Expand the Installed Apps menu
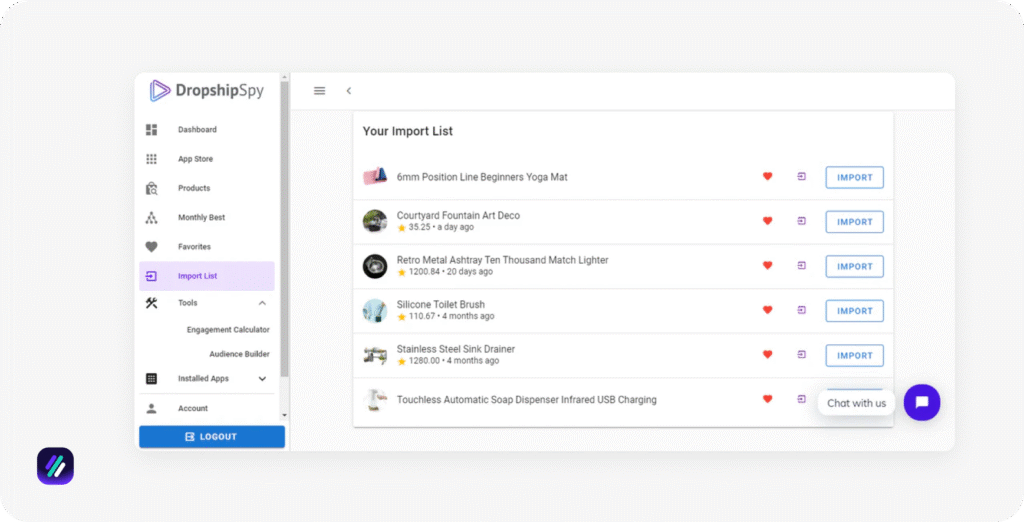This screenshot has width=1024, height=522. pos(262,379)
